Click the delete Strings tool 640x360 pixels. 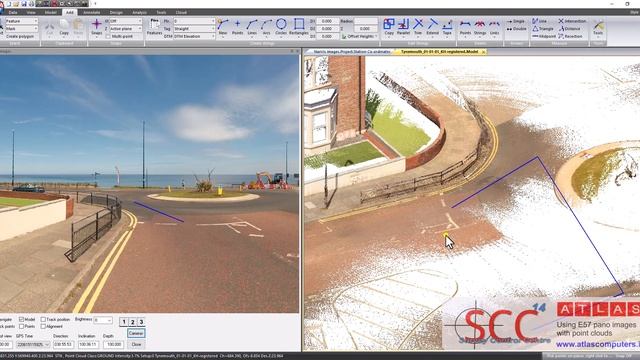point(480,27)
